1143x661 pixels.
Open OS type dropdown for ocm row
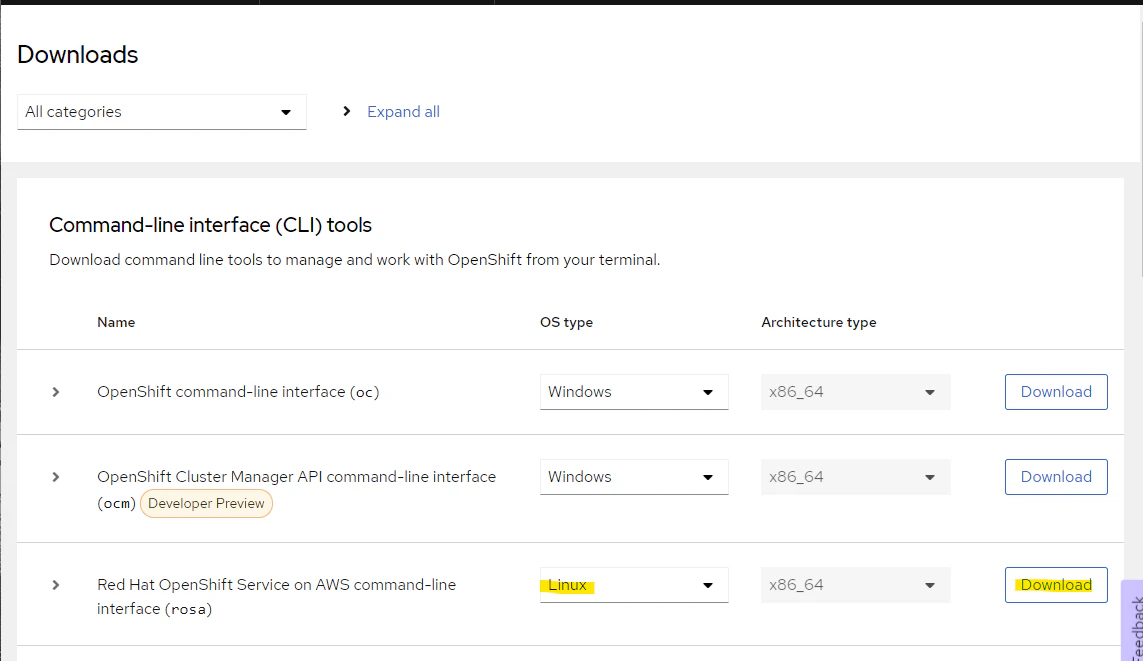click(634, 477)
